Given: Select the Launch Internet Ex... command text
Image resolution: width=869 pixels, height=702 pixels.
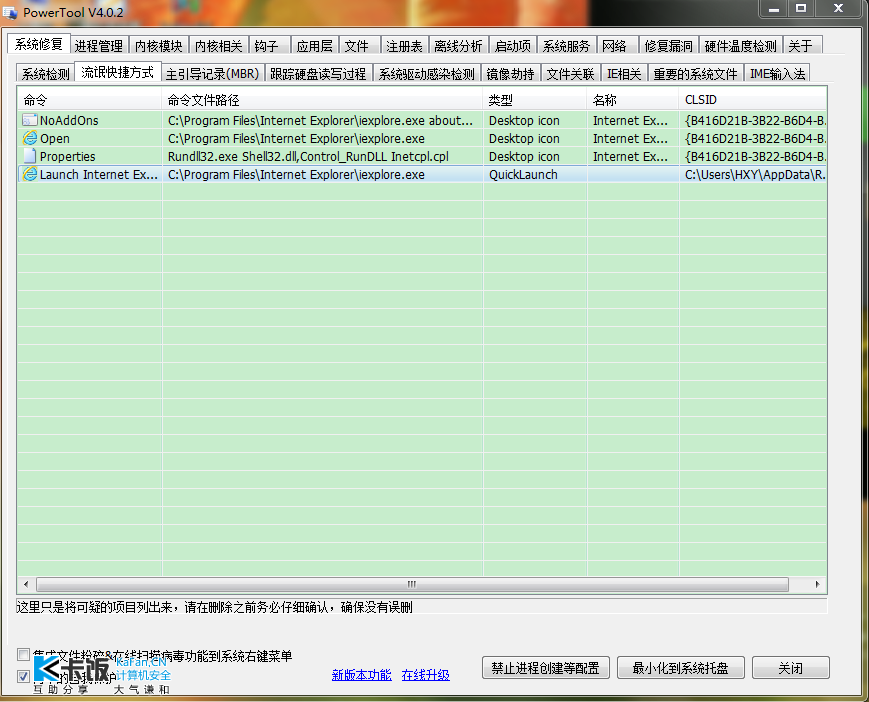Looking at the screenshot, I should [x=99, y=175].
